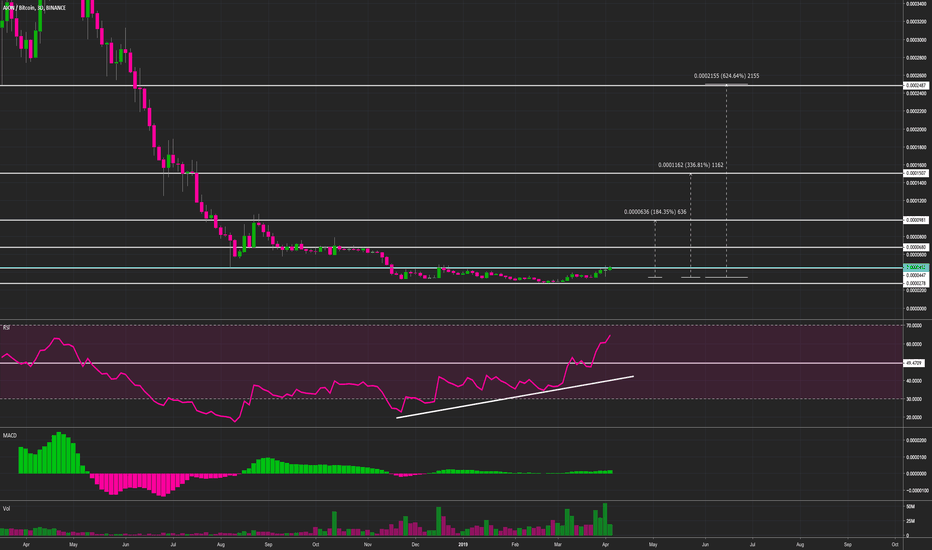
Task: Click the 20.0000 RSI axis value
Action: pyautogui.click(x=914, y=418)
